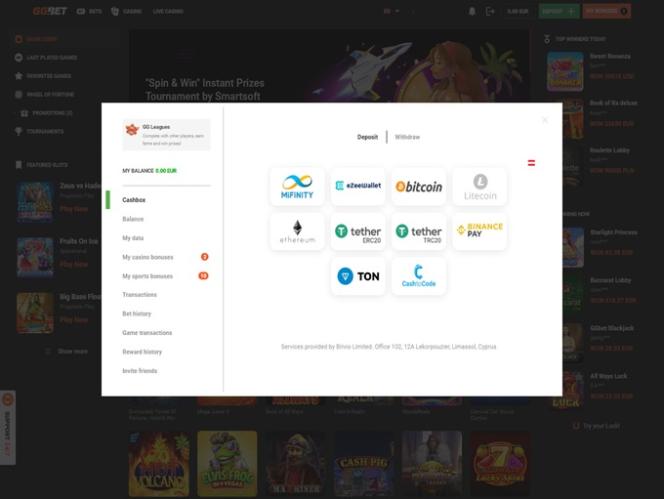
Task: Pick CashtoCode payment method
Action: click(x=418, y=276)
